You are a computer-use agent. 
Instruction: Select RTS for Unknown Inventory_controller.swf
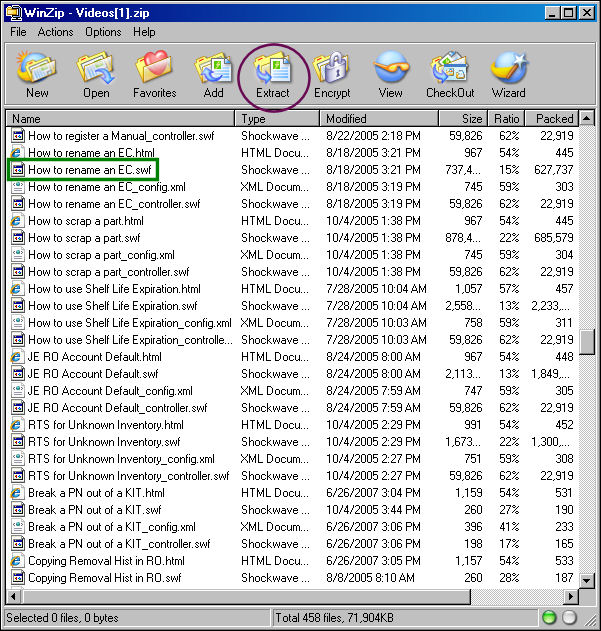pyautogui.click(x=128, y=476)
